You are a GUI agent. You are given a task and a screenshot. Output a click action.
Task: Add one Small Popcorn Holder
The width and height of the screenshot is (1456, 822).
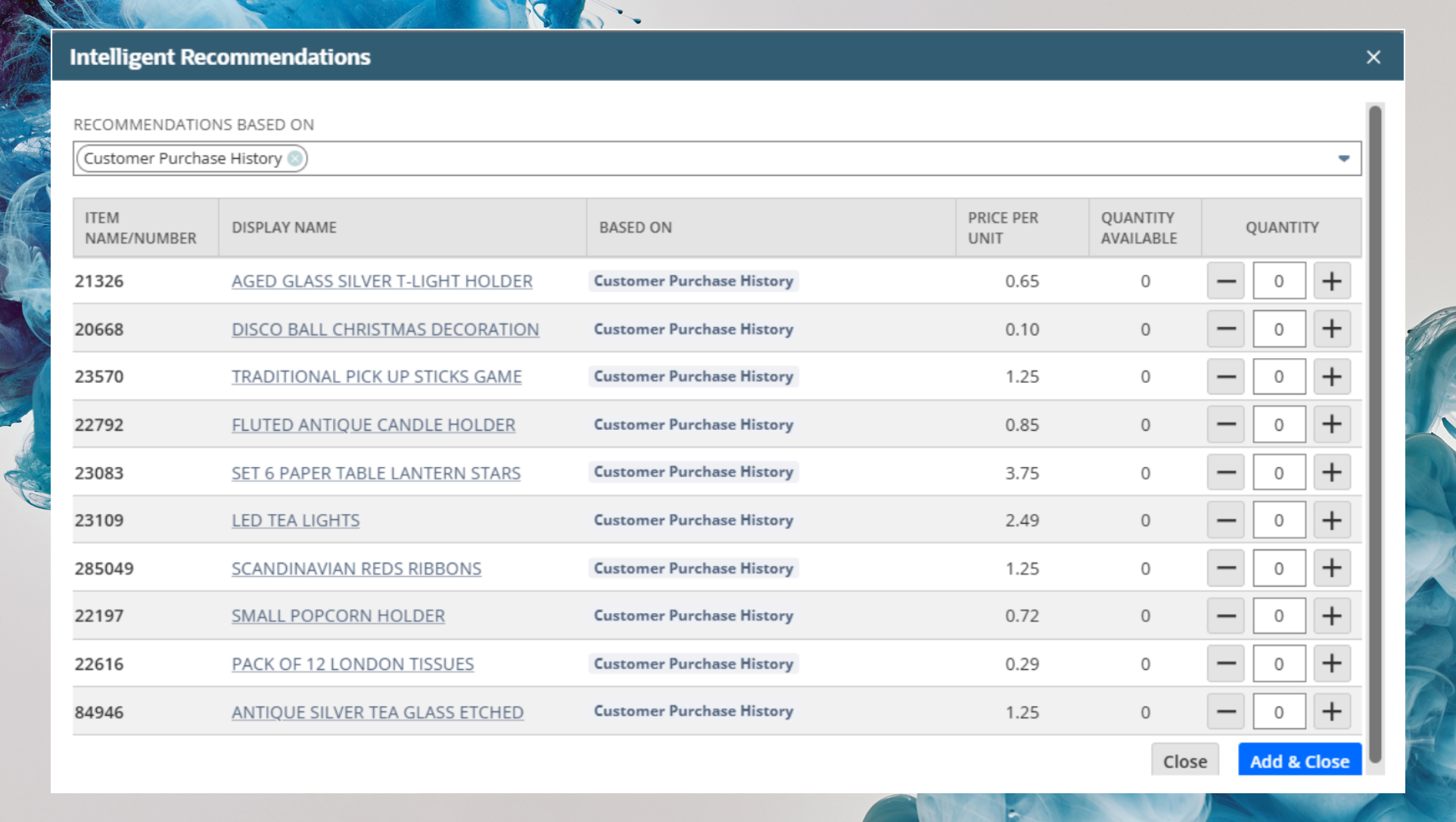click(1332, 615)
